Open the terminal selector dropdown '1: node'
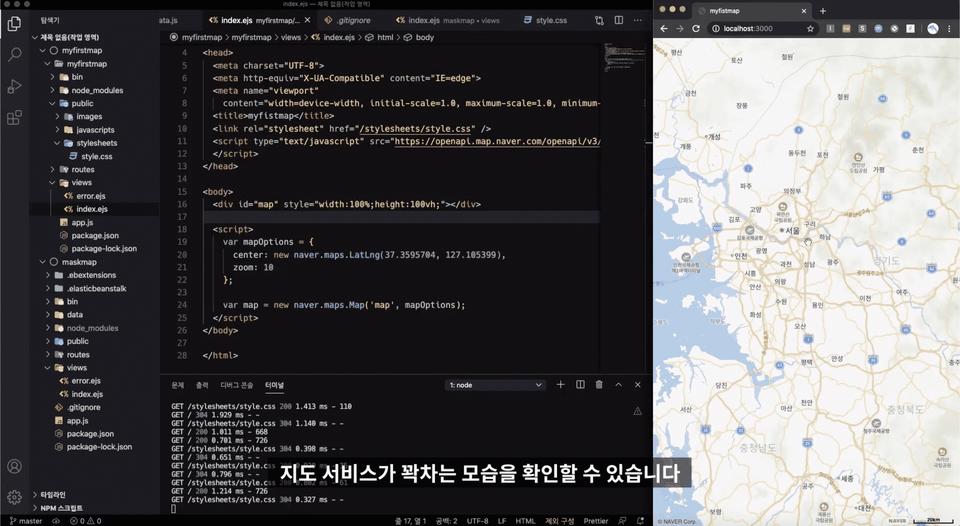Screen dimensions: 960x526 (x=495, y=385)
